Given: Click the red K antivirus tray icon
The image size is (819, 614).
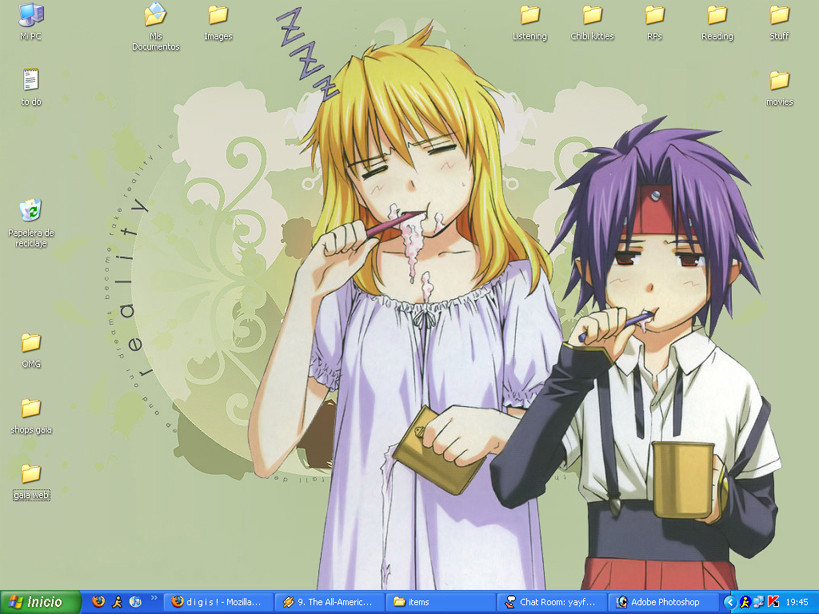Looking at the screenshot, I should [773, 603].
